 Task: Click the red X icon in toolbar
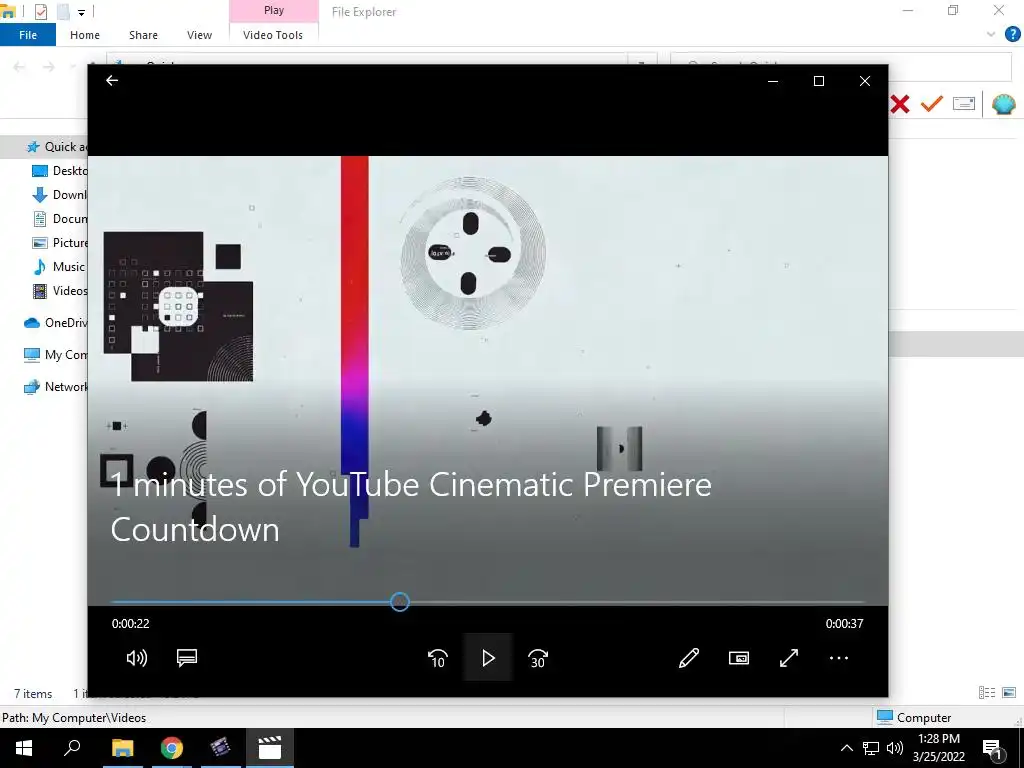coord(899,104)
